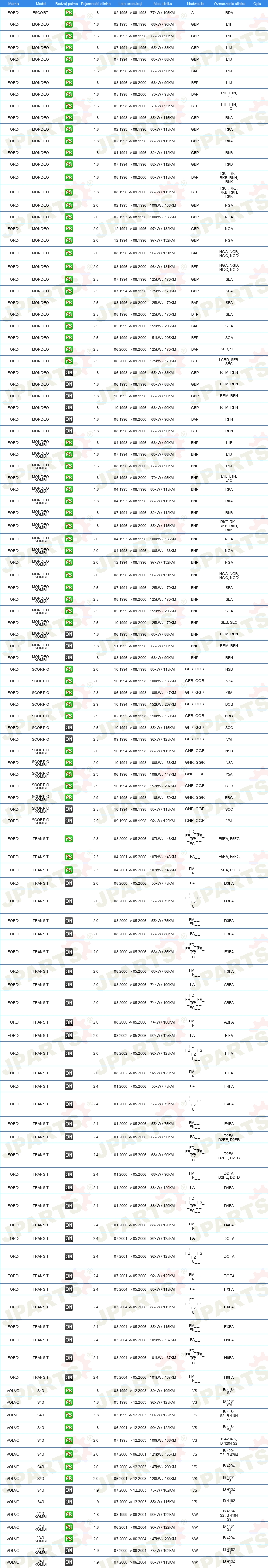Viewport: 268px width, 1568px height.
Task: Click the Nadwozie column header
Action: point(195,4)
